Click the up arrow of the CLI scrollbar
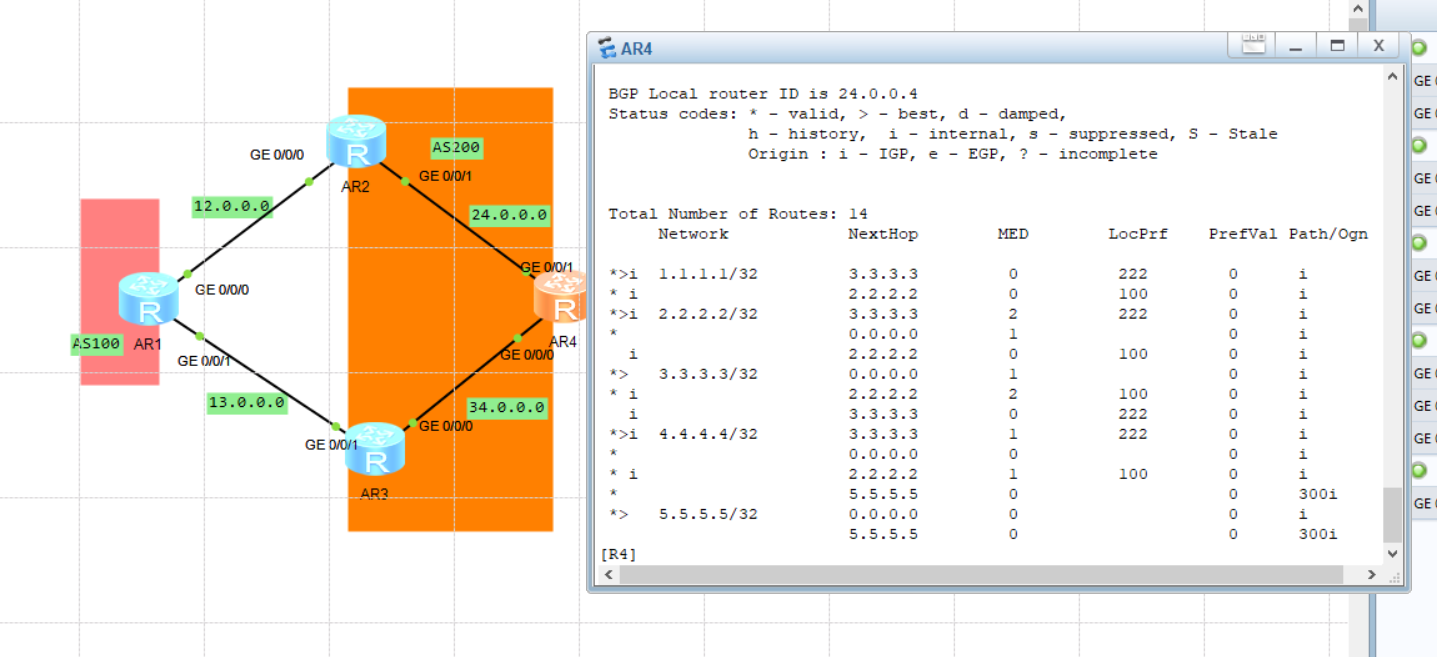The image size is (1437, 657). tap(1393, 74)
